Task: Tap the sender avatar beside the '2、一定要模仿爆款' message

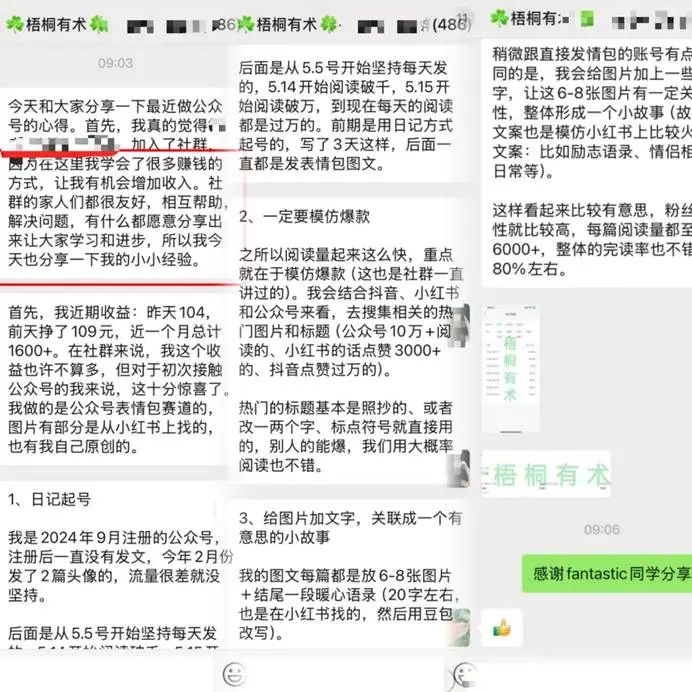Action: click(461, 325)
